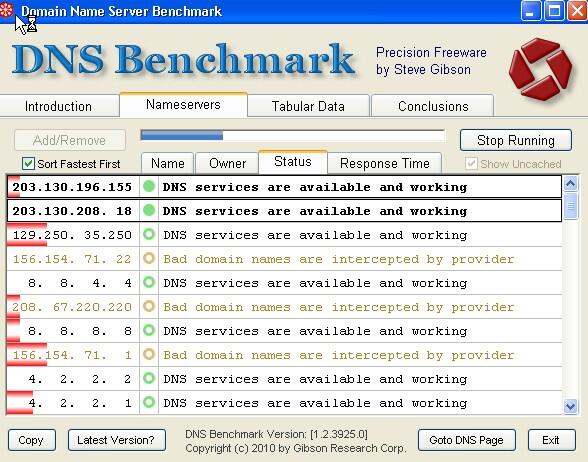
Task: Switch to the Nameservers tab
Action: pyautogui.click(x=183, y=105)
